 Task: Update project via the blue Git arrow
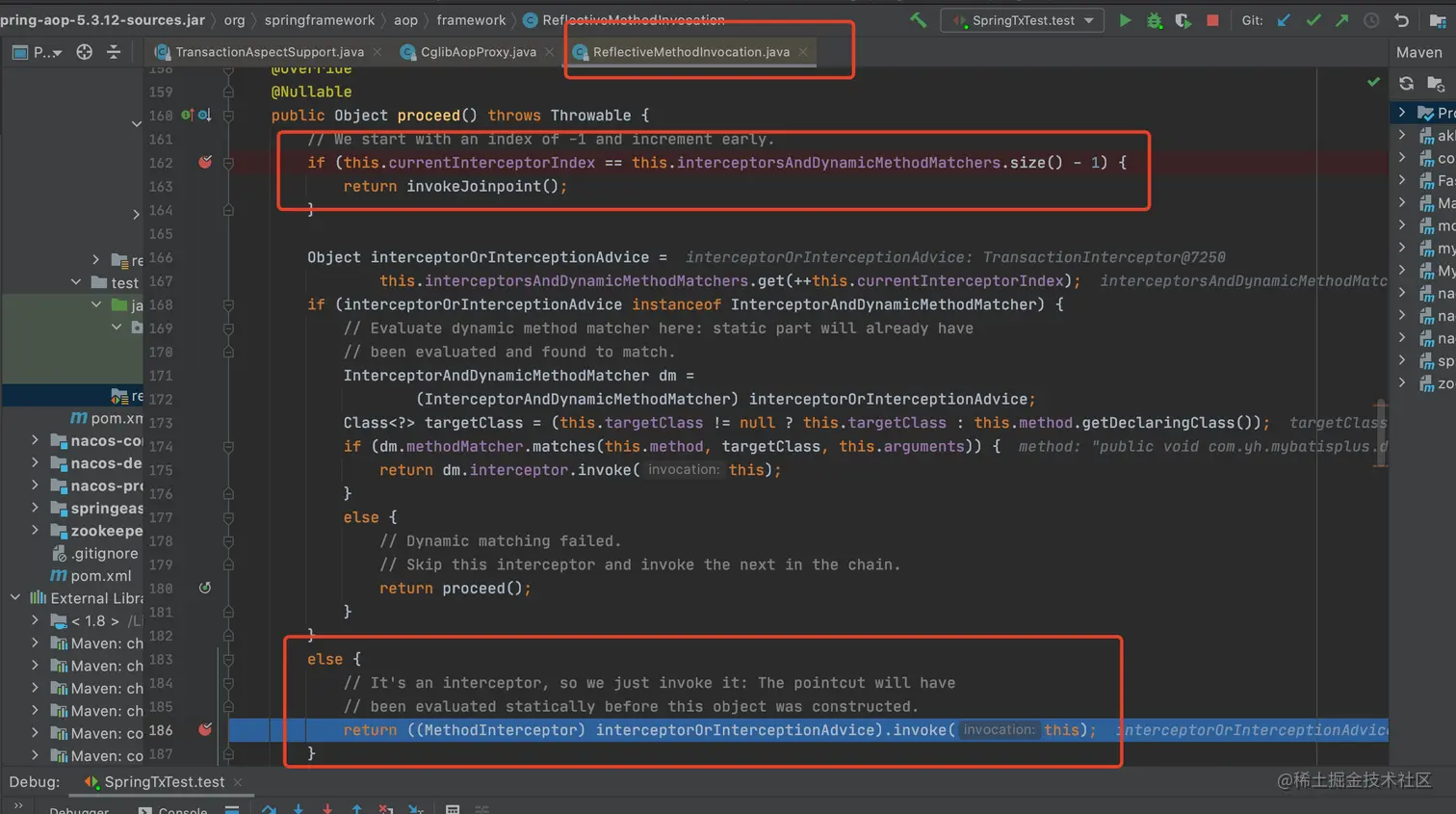pos(1284,20)
